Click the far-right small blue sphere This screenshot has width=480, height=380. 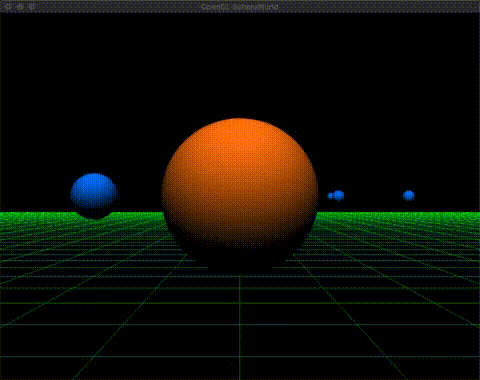pos(409,195)
